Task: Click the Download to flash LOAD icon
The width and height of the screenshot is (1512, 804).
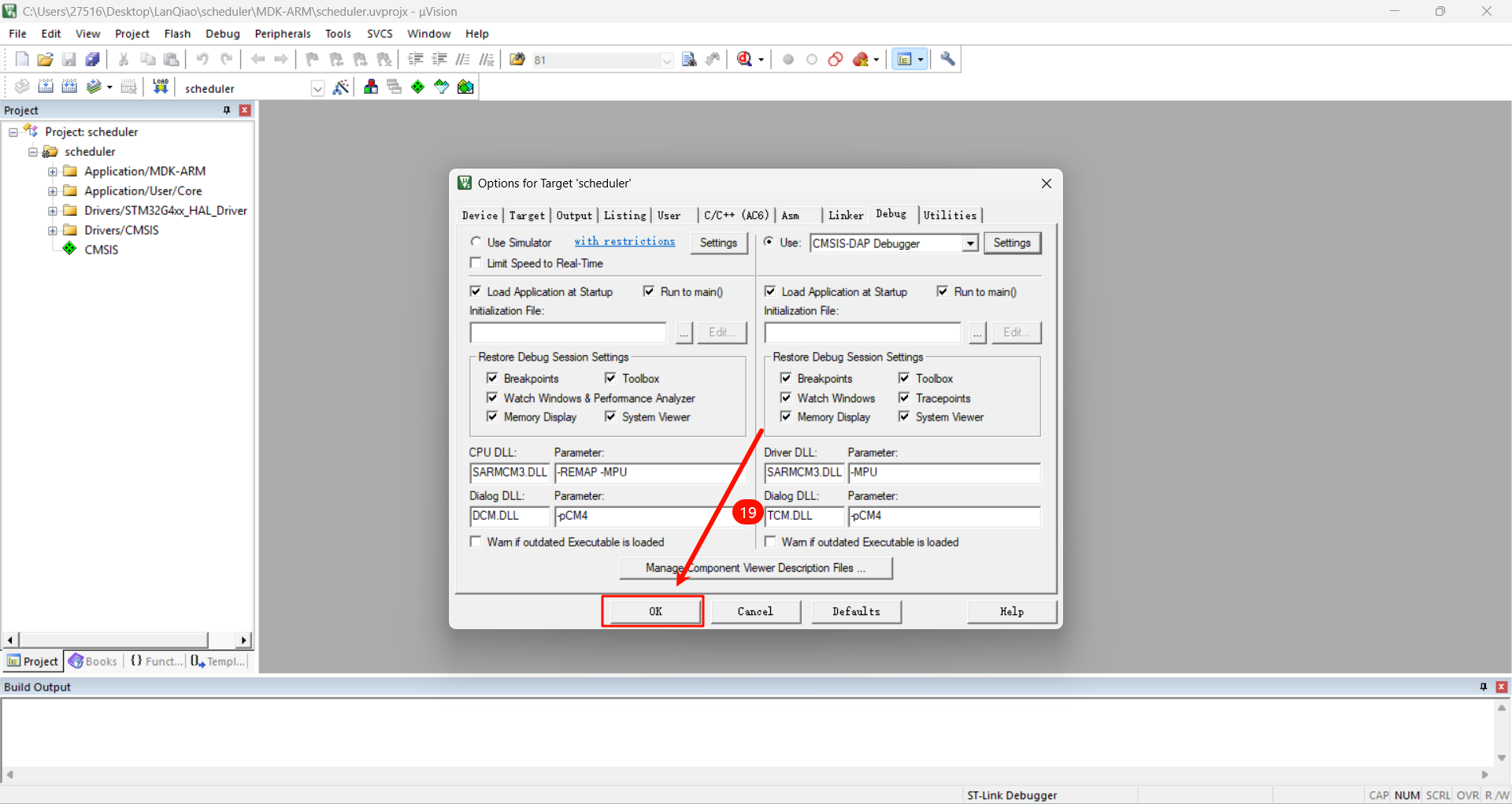Action: click(x=161, y=87)
